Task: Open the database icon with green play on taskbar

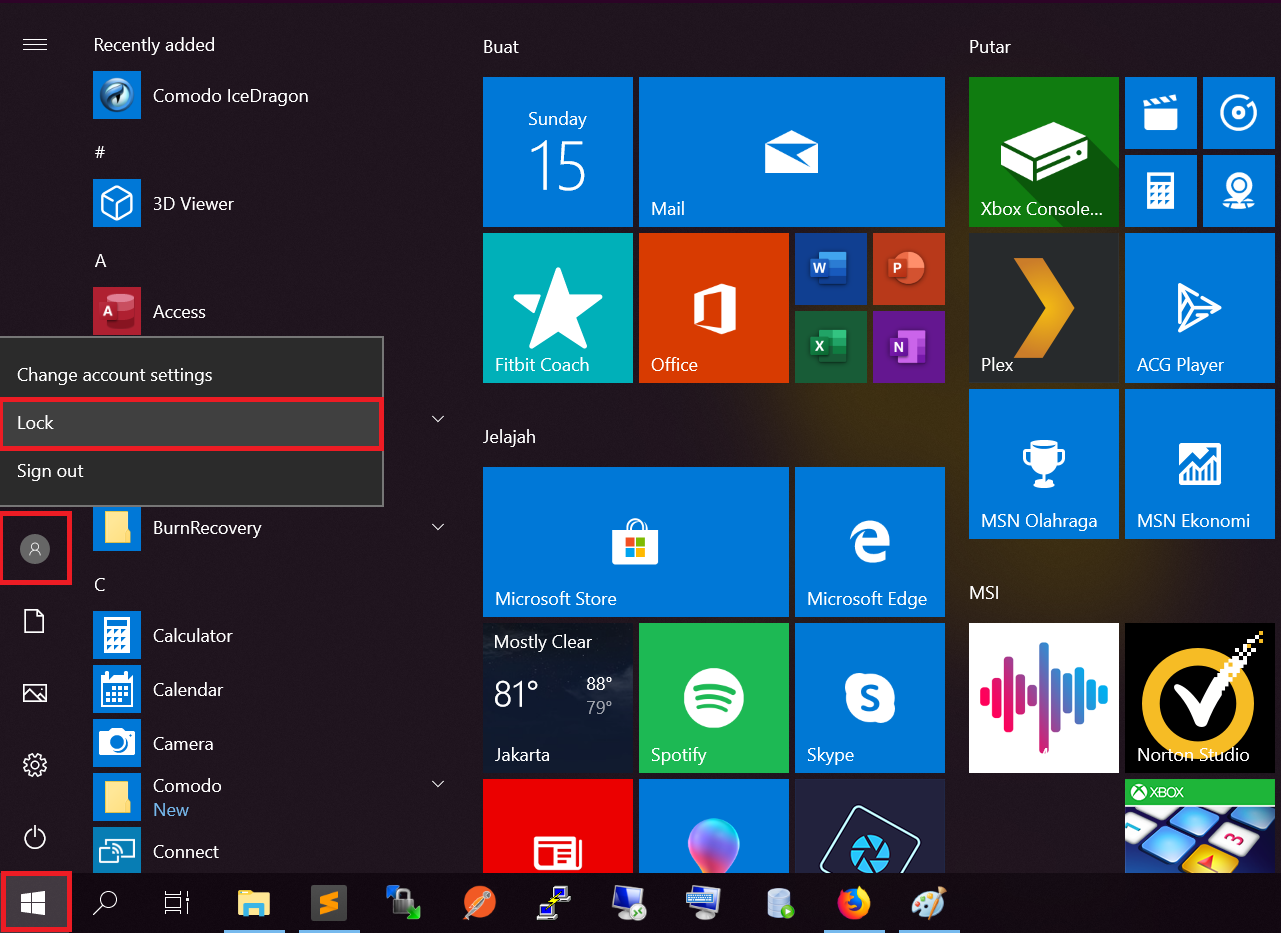Action: [779, 903]
